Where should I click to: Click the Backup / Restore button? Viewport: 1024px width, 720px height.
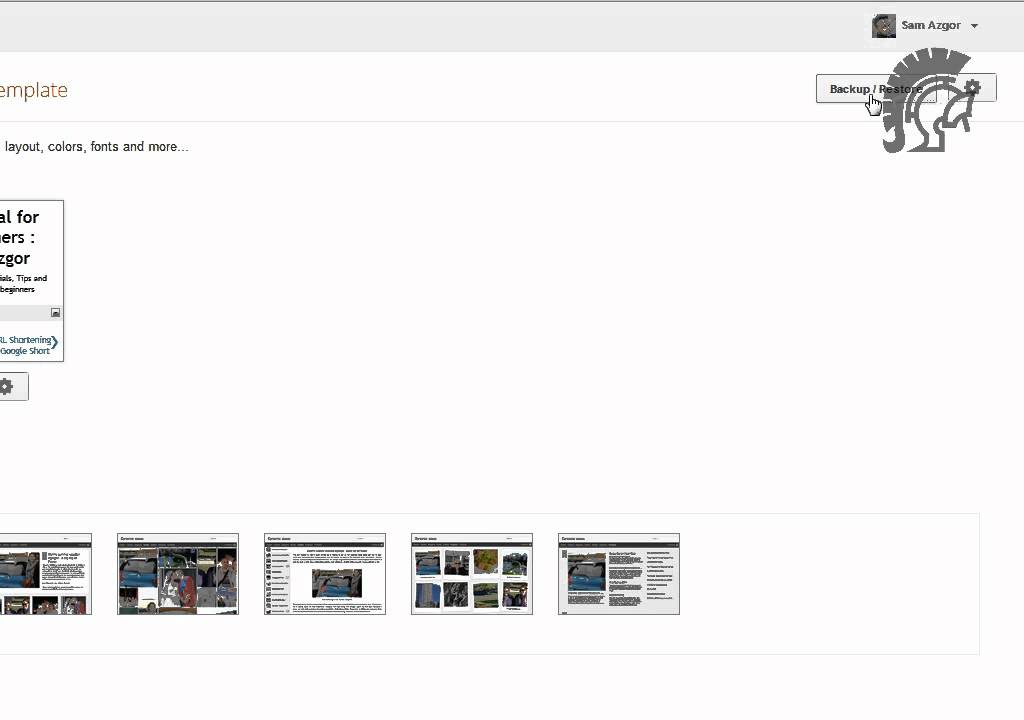[x=876, y=88]
